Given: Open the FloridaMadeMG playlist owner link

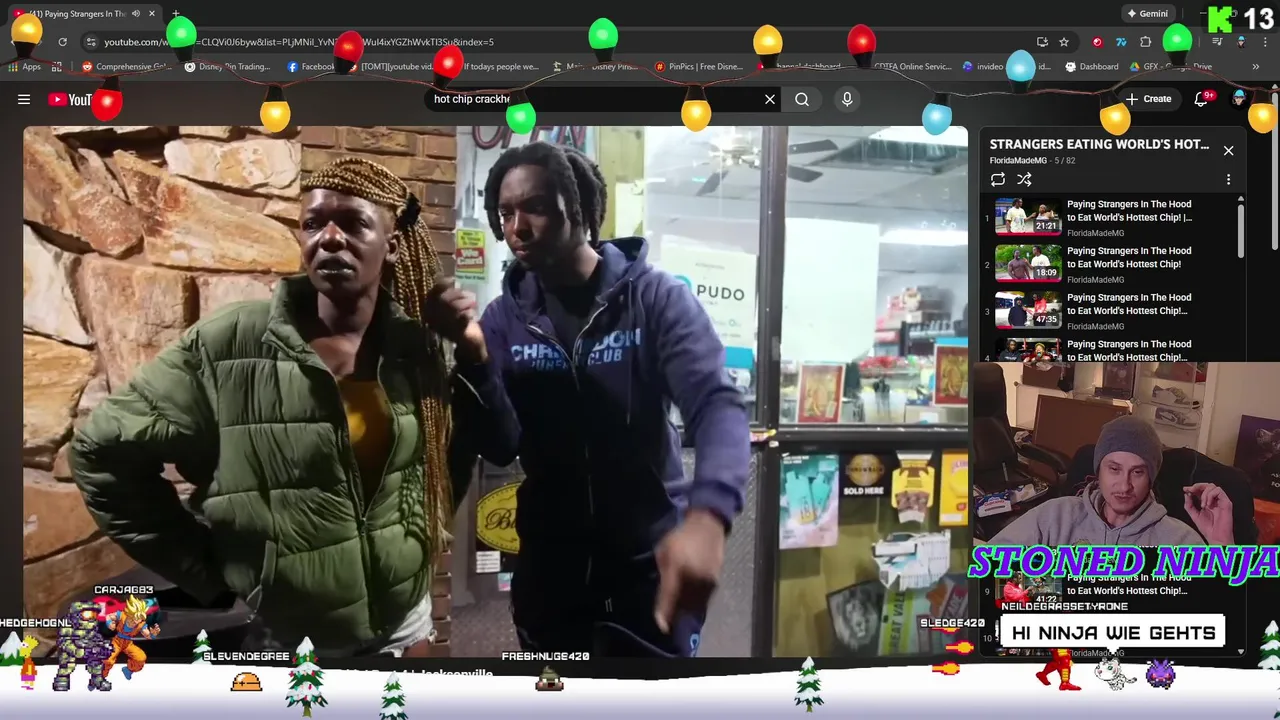Looking at the screenshot, I should pos(1018,160).
